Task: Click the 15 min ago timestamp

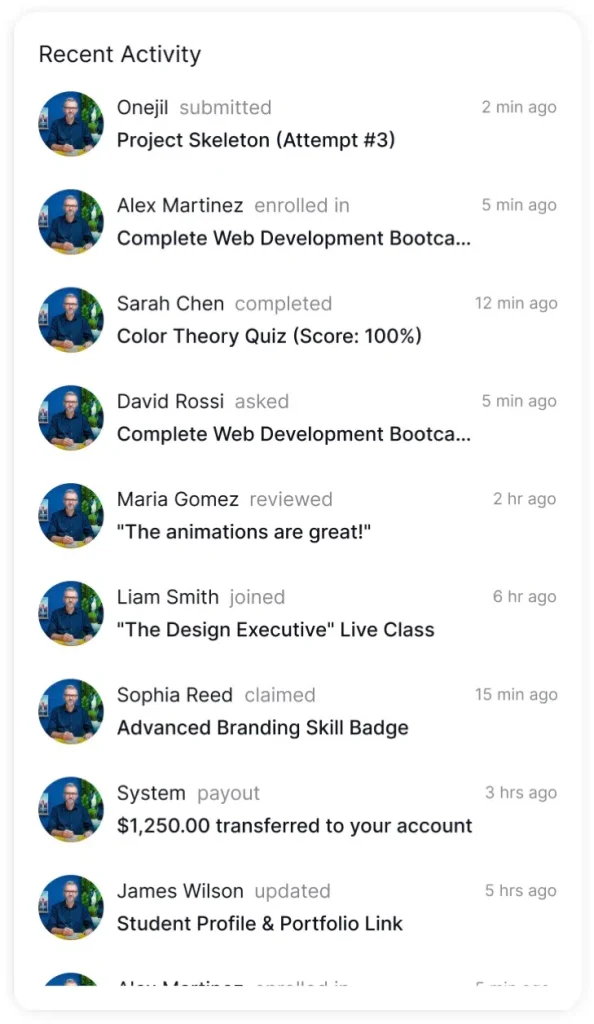Action: coord(516,696)
